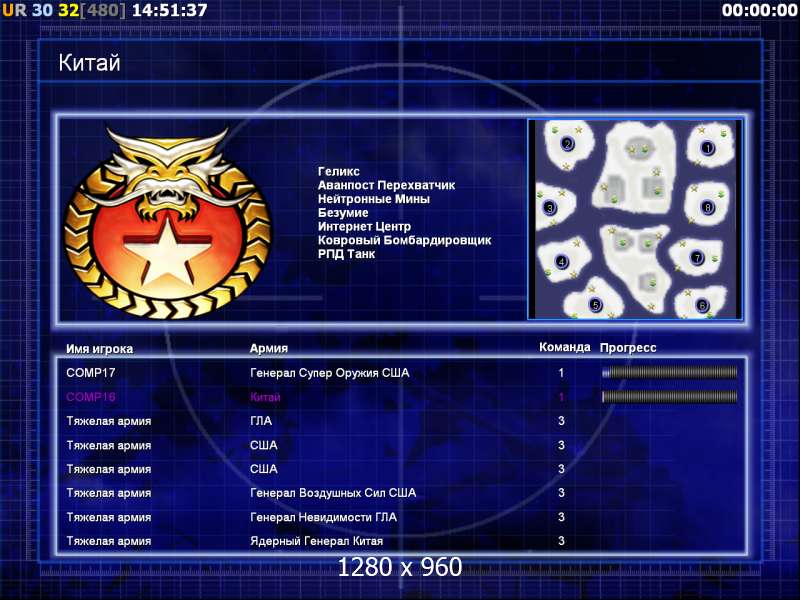Click the 'Армия' column header

click(269, 348)
